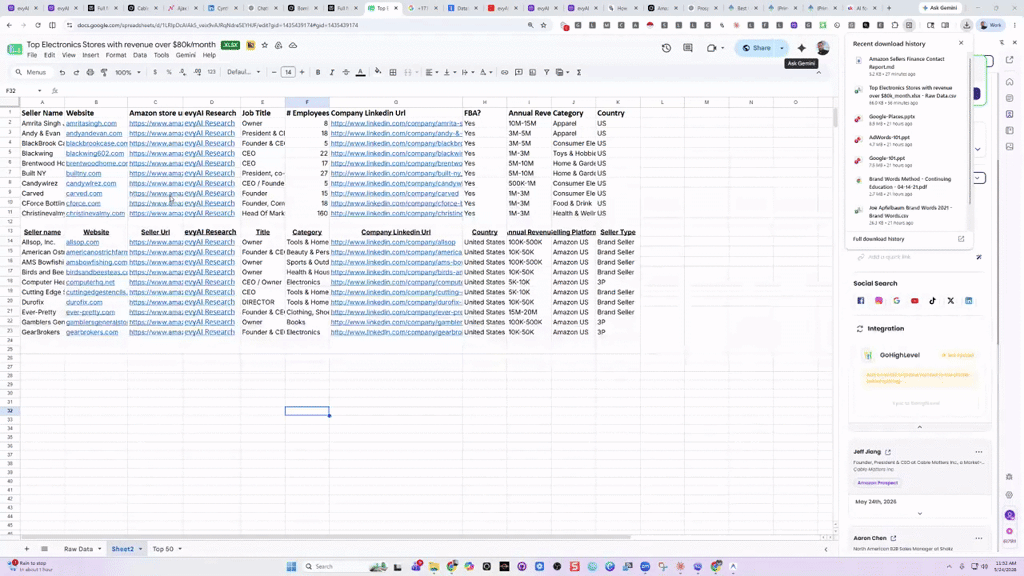Open the fill color picker

[x=377, y=72]
